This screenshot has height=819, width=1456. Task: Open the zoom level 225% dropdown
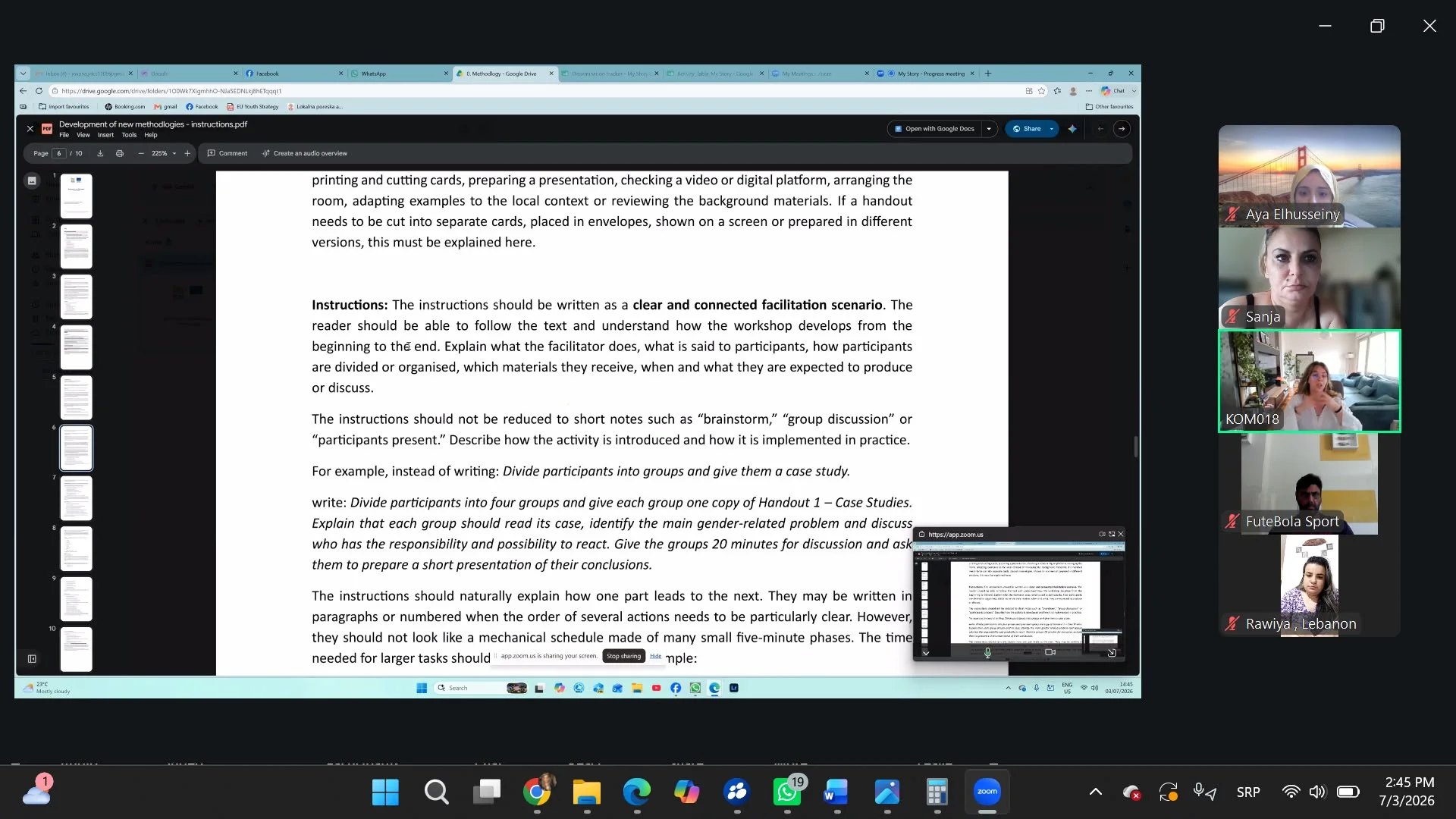164,153
